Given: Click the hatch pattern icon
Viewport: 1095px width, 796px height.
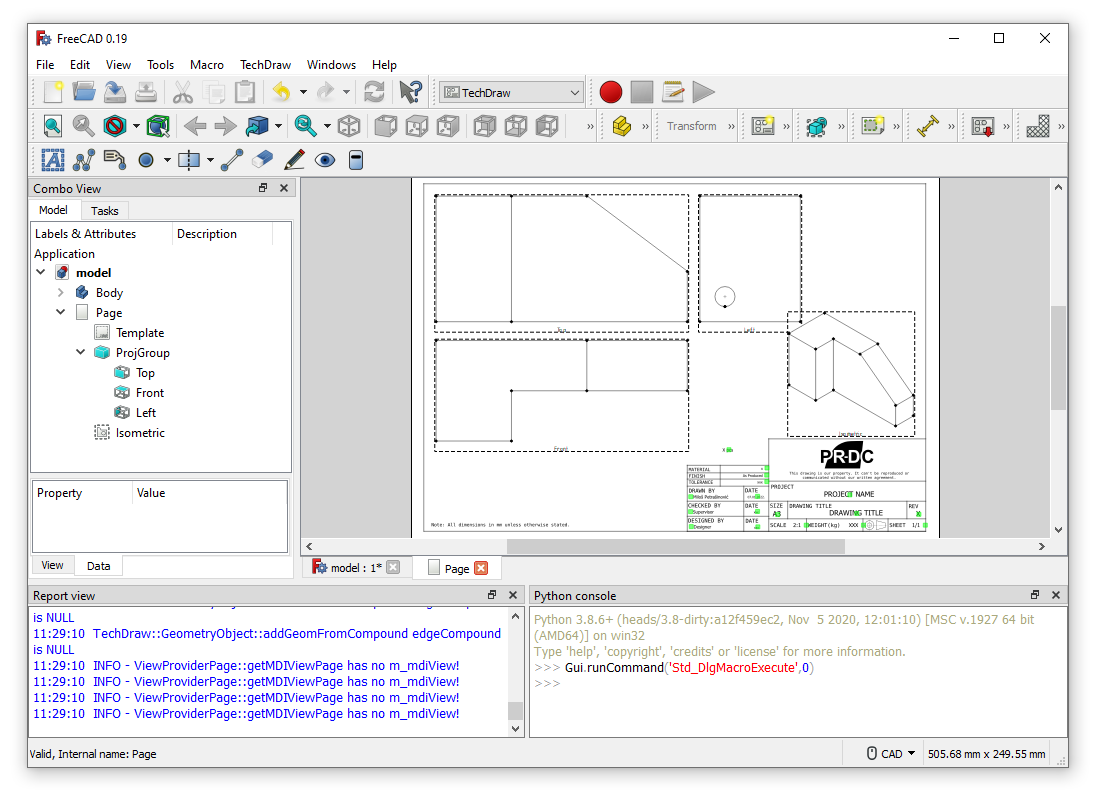Looking at the screenshot, I should pyautogui.click(x=1038, y=126).
